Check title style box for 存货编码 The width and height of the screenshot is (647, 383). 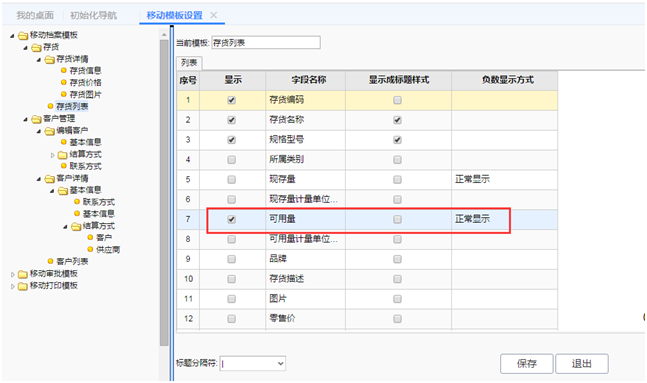397,100
